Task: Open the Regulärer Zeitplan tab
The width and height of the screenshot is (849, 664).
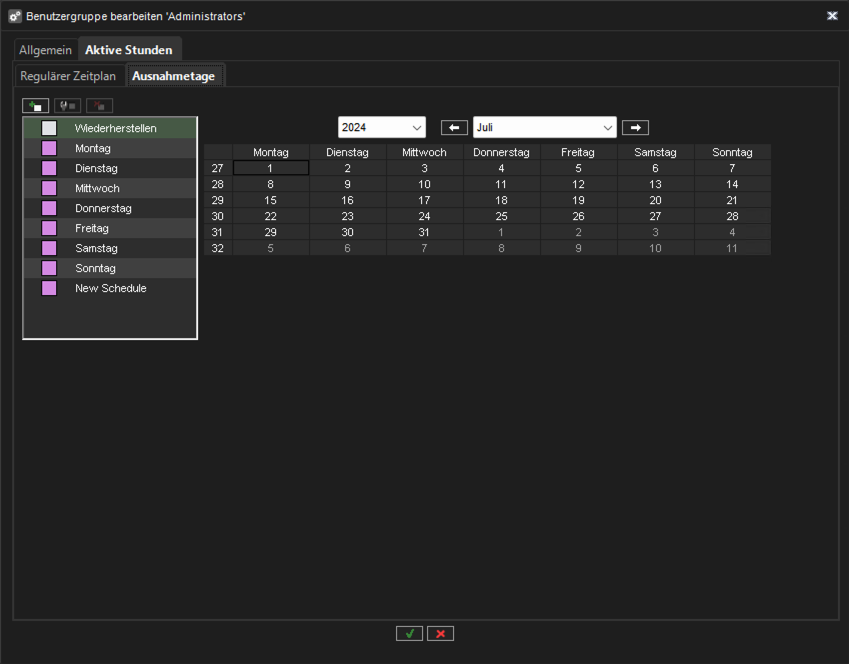Action: coord(68,76)
